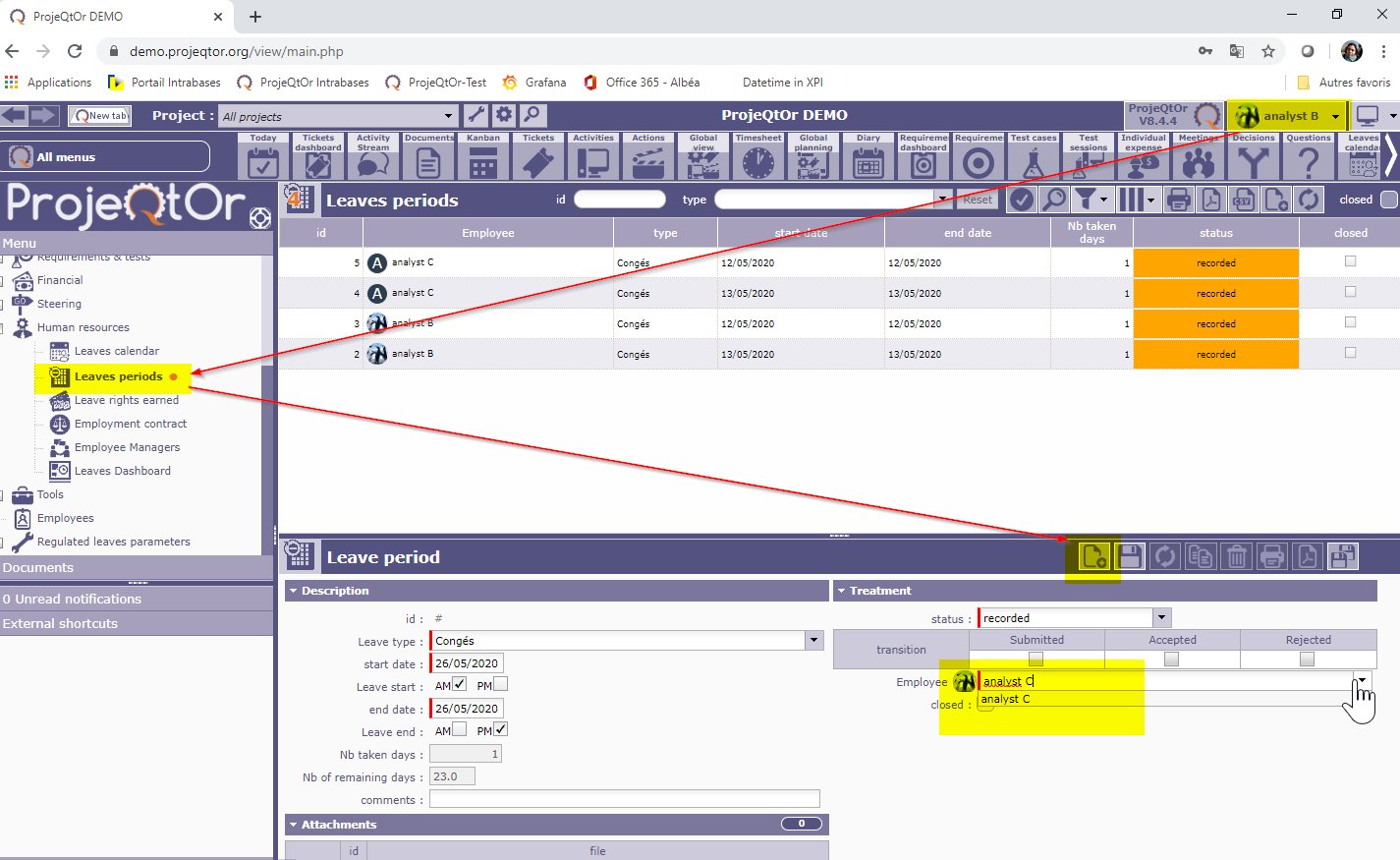The height and width of the screenshot is (860, 1400).
Task: Save the leave period with floppy icon
Action: click(x=1130, y=557)
